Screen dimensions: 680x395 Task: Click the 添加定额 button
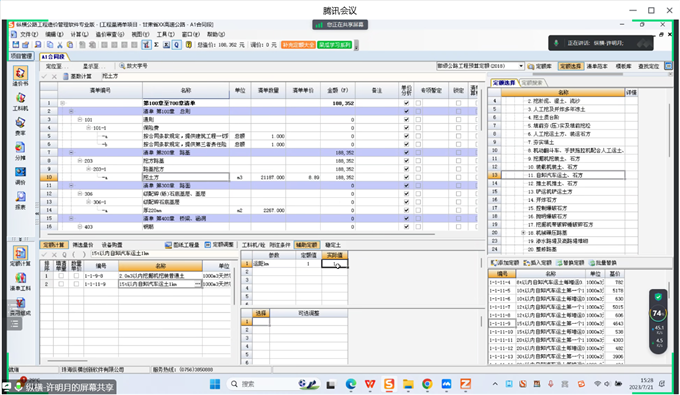tap(505, 263)
